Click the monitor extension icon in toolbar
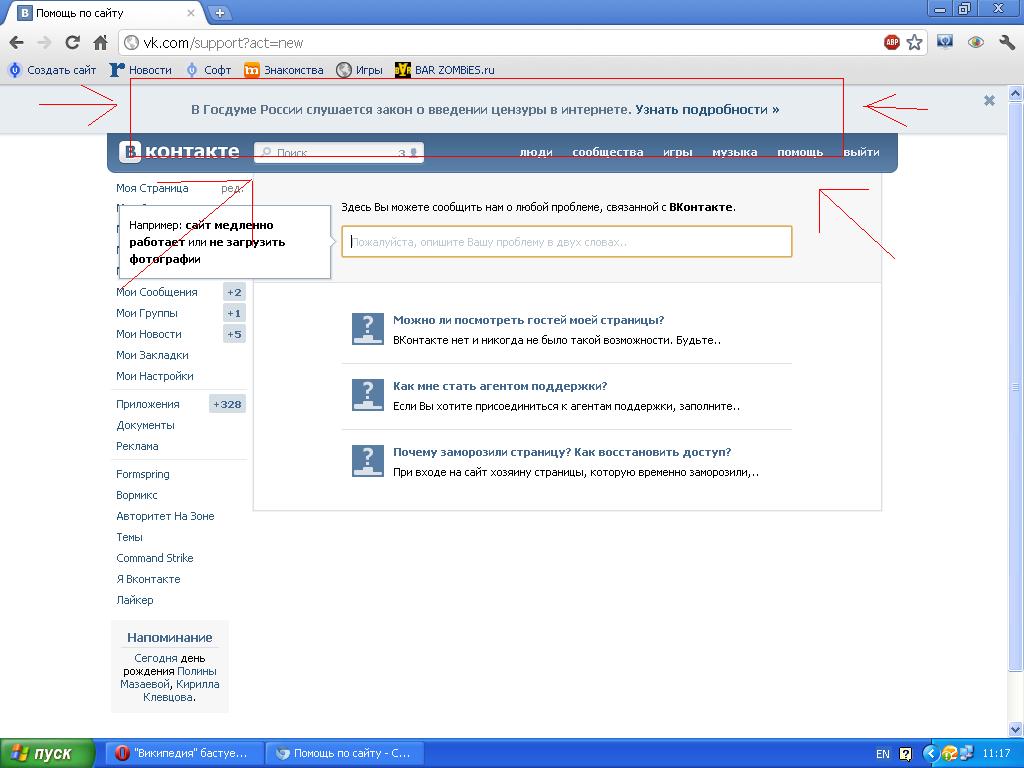Image resolution: width=1024 pixels, height=768 pixels. pos(944,43)
